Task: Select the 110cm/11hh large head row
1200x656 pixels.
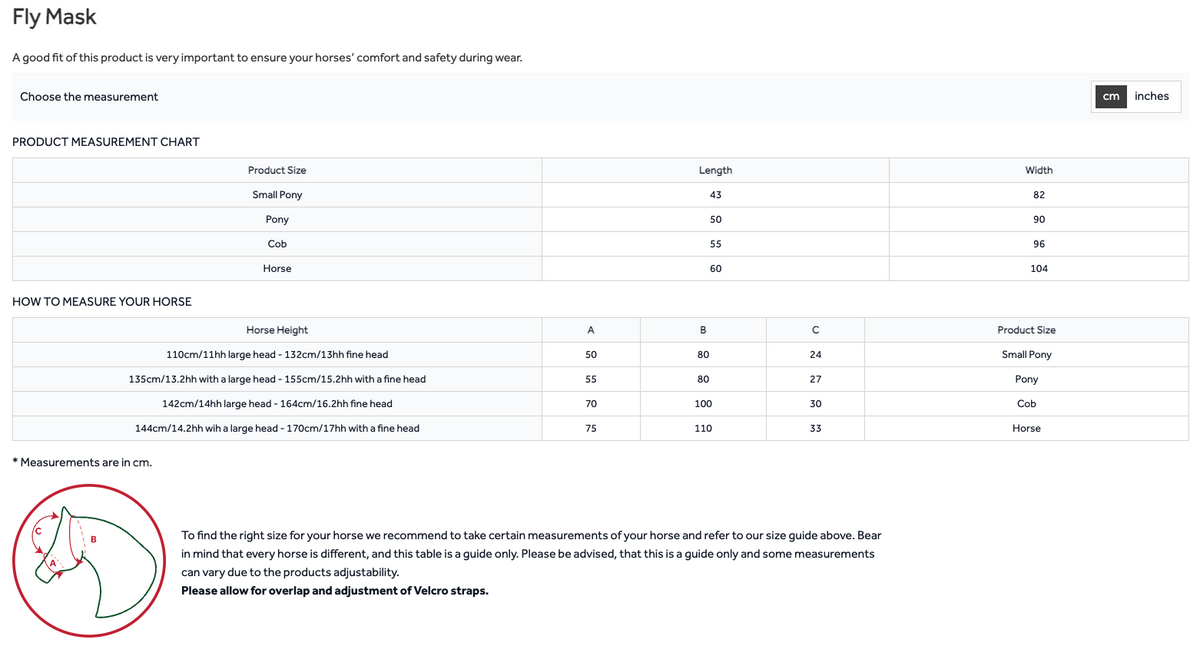Action: [x=600, y=355]
